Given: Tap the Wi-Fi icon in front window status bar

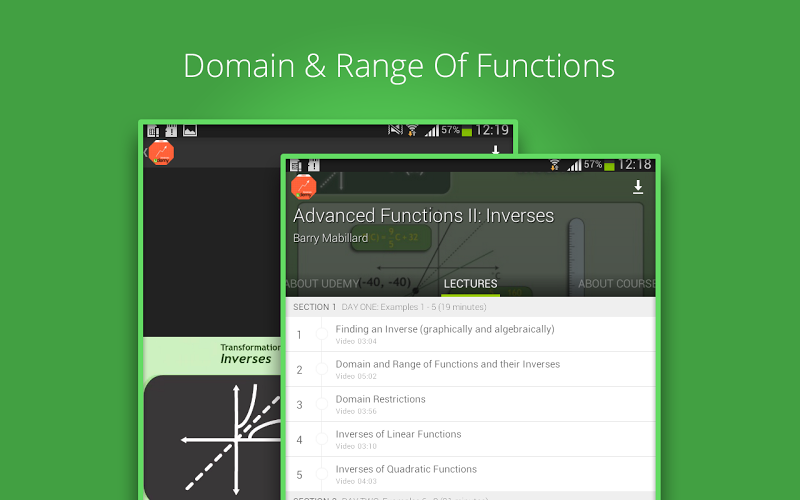Looking at the screenshot, I should coord(555,165).
